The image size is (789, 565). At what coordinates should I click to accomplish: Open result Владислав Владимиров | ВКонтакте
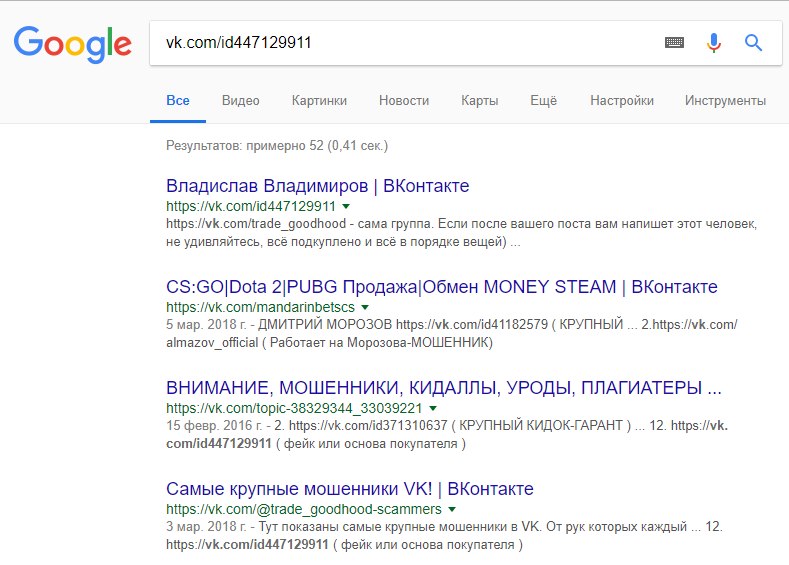pyautogui.click(x=318, y=186)
